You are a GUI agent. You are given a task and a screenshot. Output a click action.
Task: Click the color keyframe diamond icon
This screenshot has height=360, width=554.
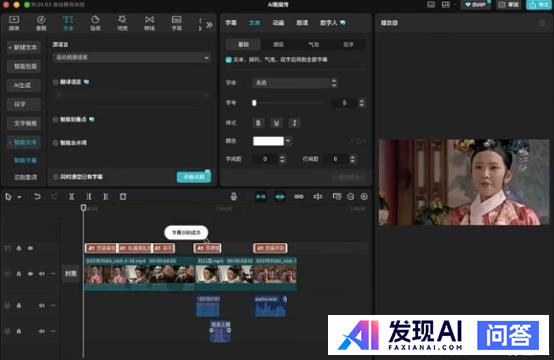[x=358, y=141]
